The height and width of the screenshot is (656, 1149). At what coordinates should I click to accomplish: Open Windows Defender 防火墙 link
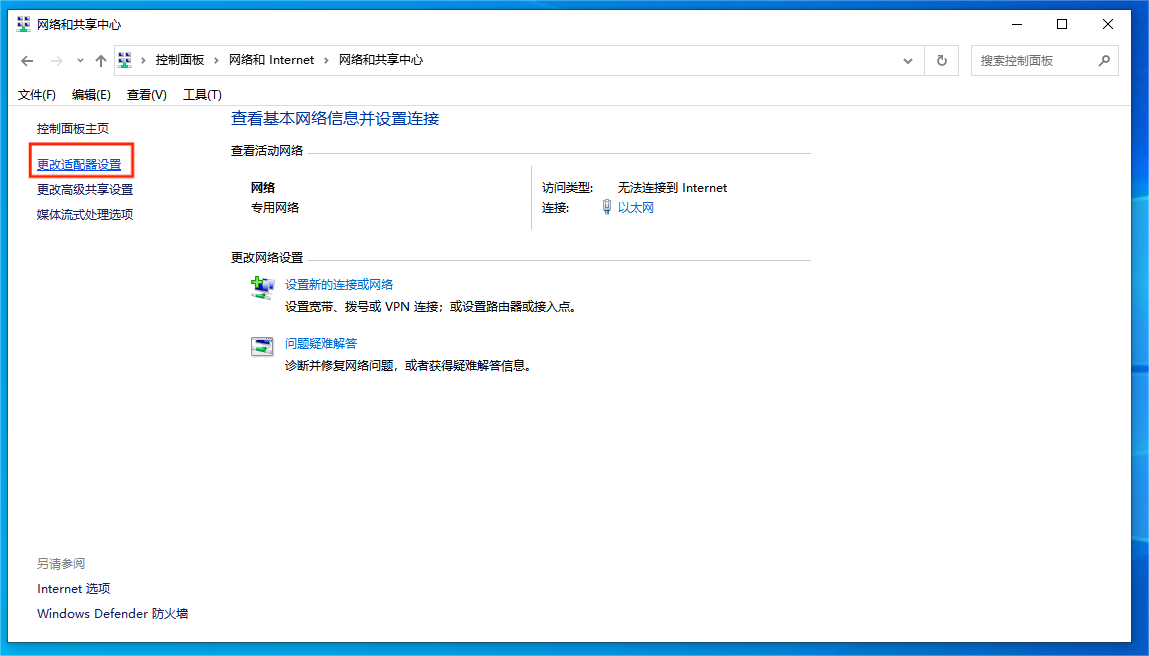pos(112,614)
